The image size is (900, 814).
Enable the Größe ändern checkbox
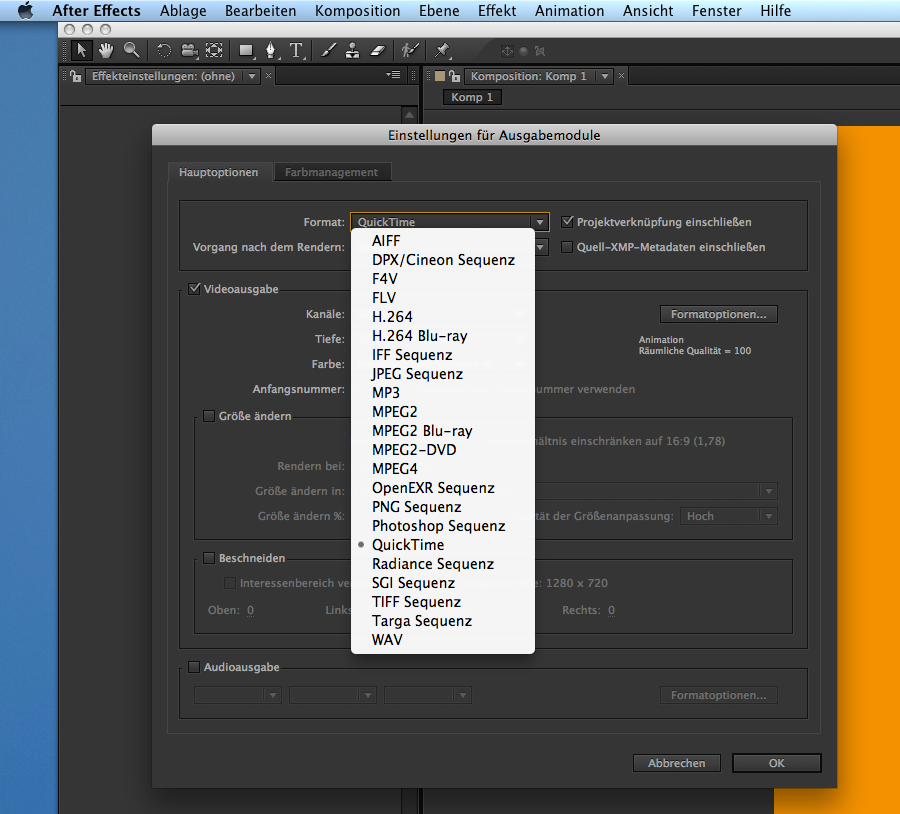click(x=209, y=416)
